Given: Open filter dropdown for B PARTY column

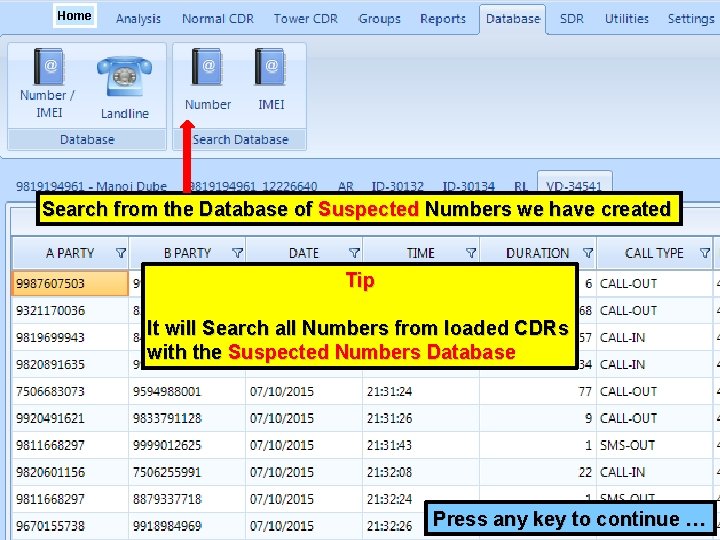Looking at the screenshot, I should tap(237, 253).
